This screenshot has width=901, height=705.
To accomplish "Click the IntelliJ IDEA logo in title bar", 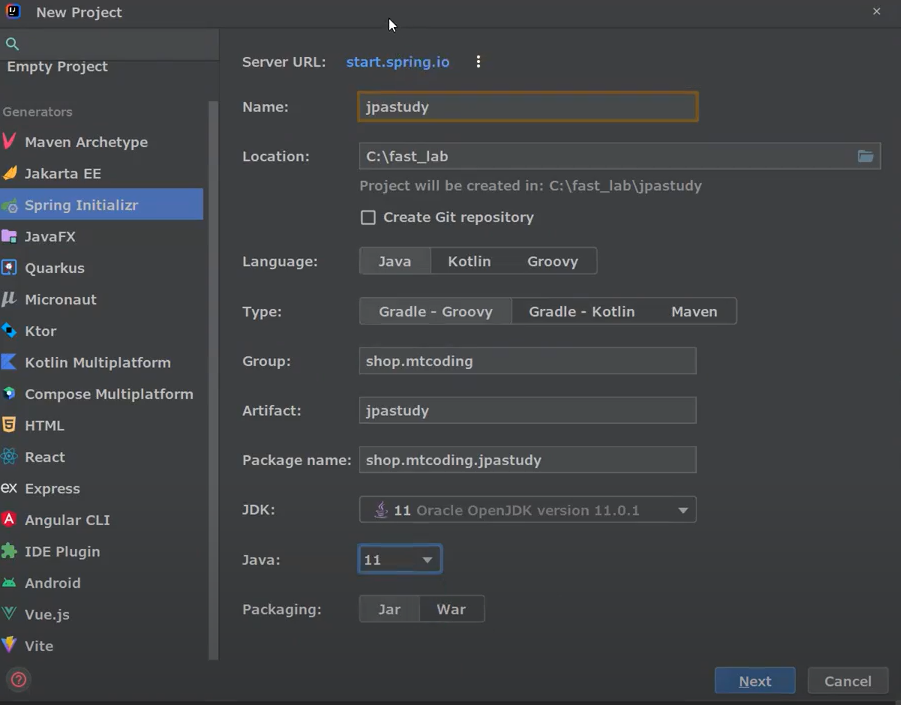I will pos(13,11).
